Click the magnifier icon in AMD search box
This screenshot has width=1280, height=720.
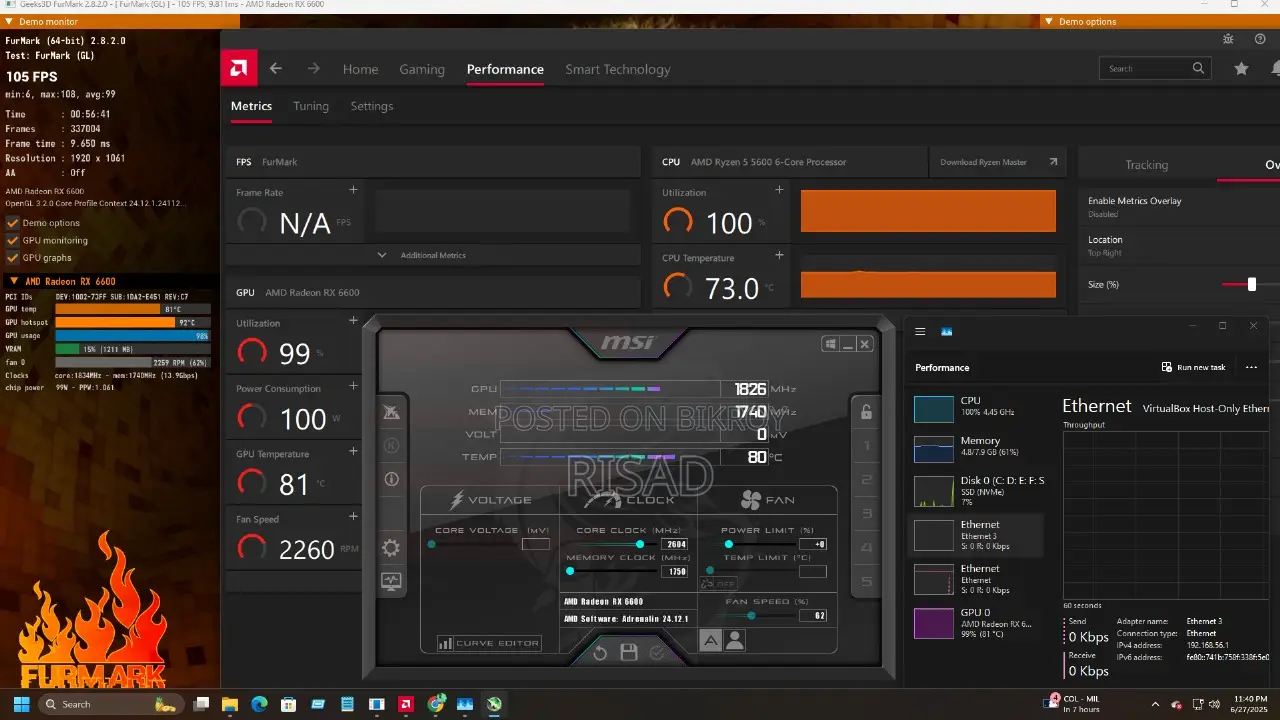pos(1198,69)
